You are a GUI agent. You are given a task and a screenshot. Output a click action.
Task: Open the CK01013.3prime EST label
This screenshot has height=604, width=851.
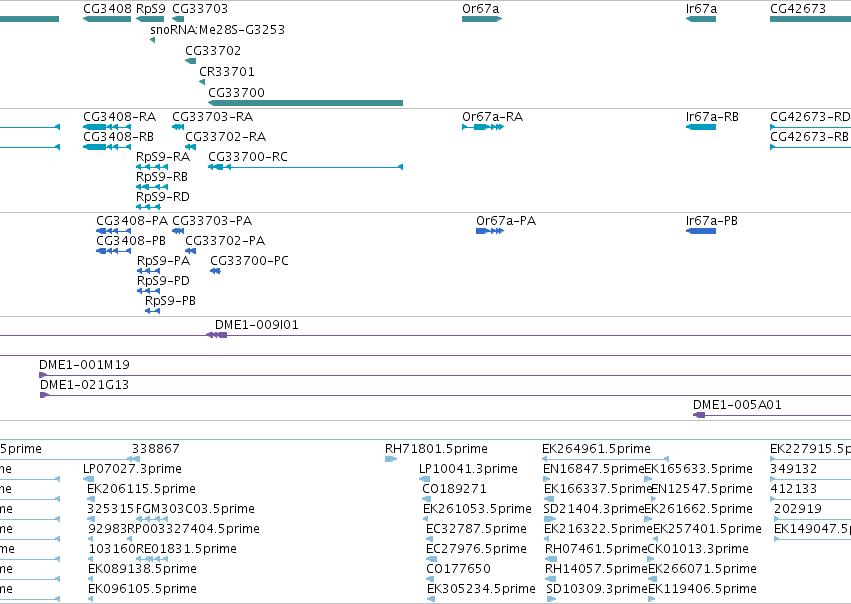click(x=698, y=549)
